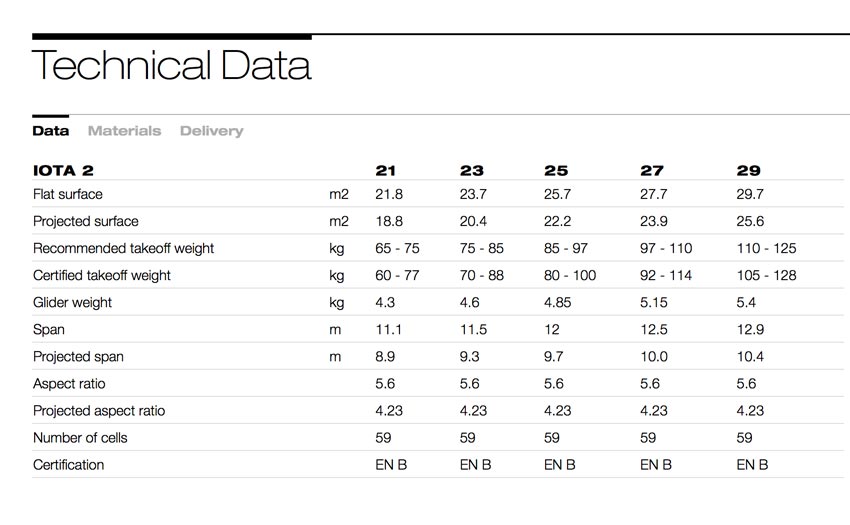Open the Delivery tab
This screenshot has width=850, height=525.
211,131
